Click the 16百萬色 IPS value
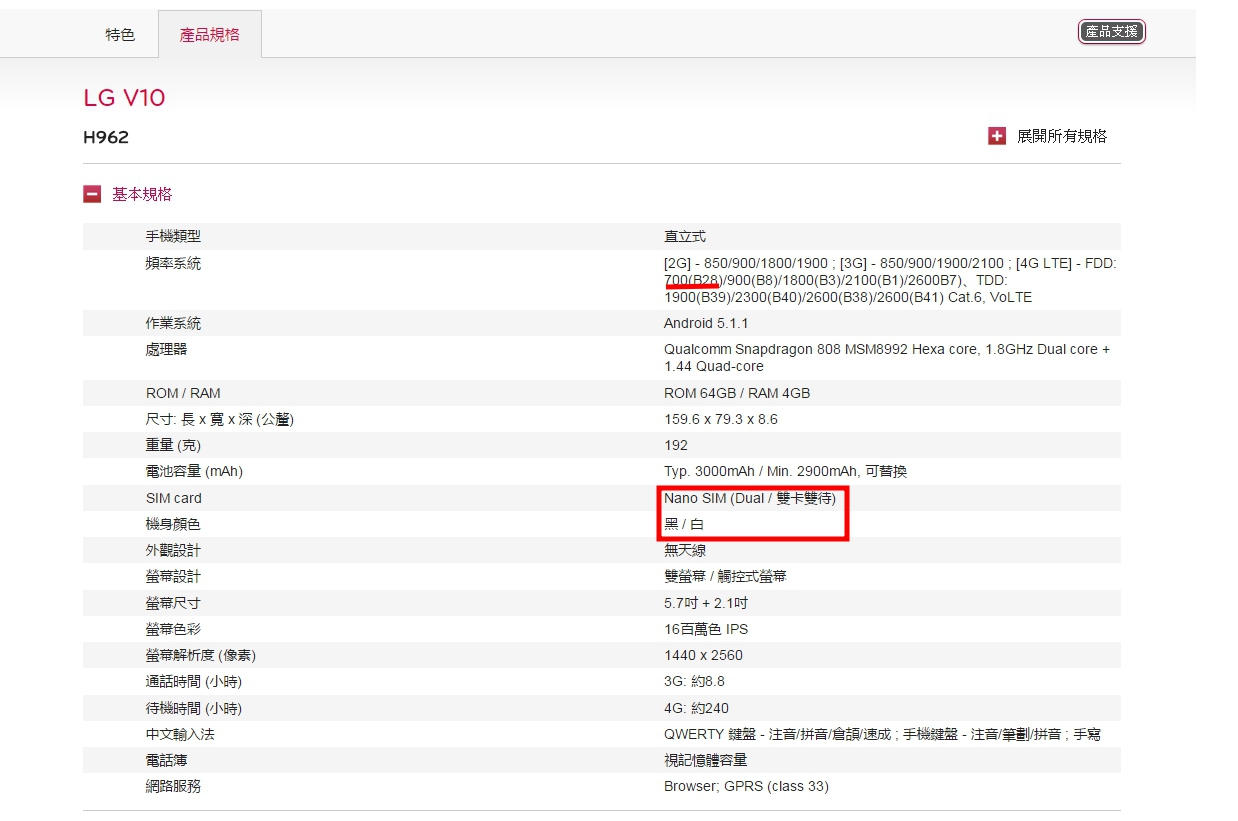 point(706,629)
